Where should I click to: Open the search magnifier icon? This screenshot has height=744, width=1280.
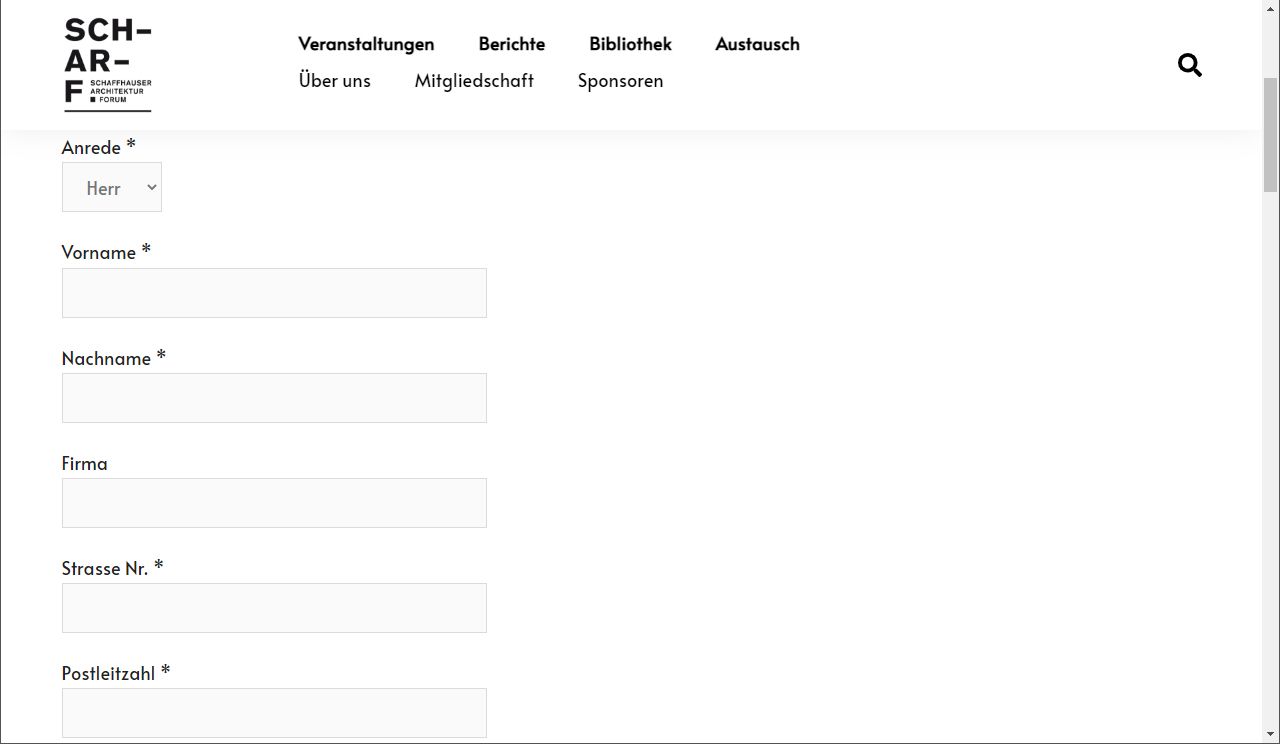tap(1189, 65)
